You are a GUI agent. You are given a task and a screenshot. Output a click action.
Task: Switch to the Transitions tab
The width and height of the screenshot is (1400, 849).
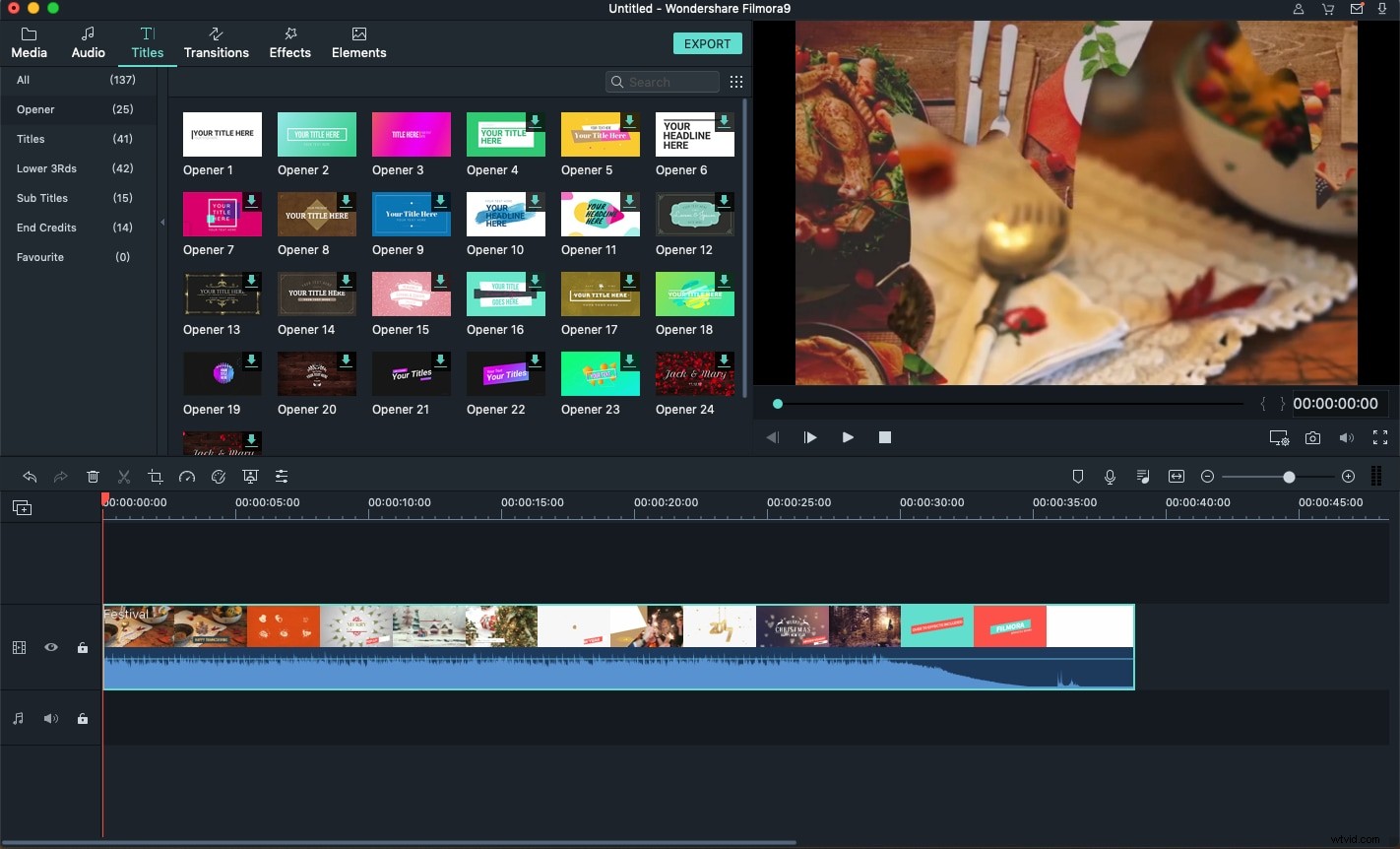(x=217, y=43)
